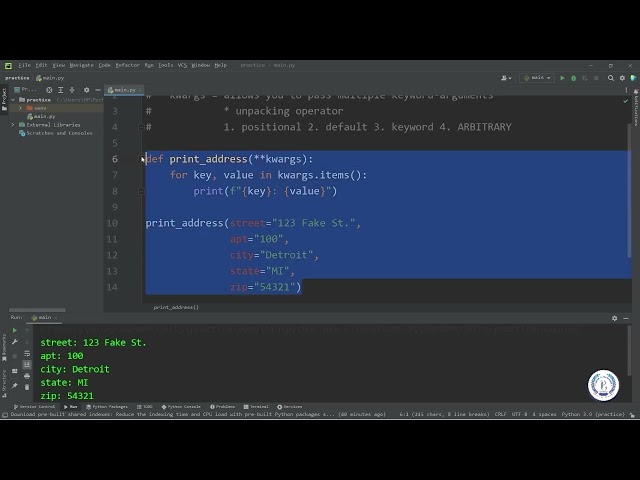This screenshot has width=640, height=480.
Task: Open the TODO tool window
Action: tap(144, 407)
